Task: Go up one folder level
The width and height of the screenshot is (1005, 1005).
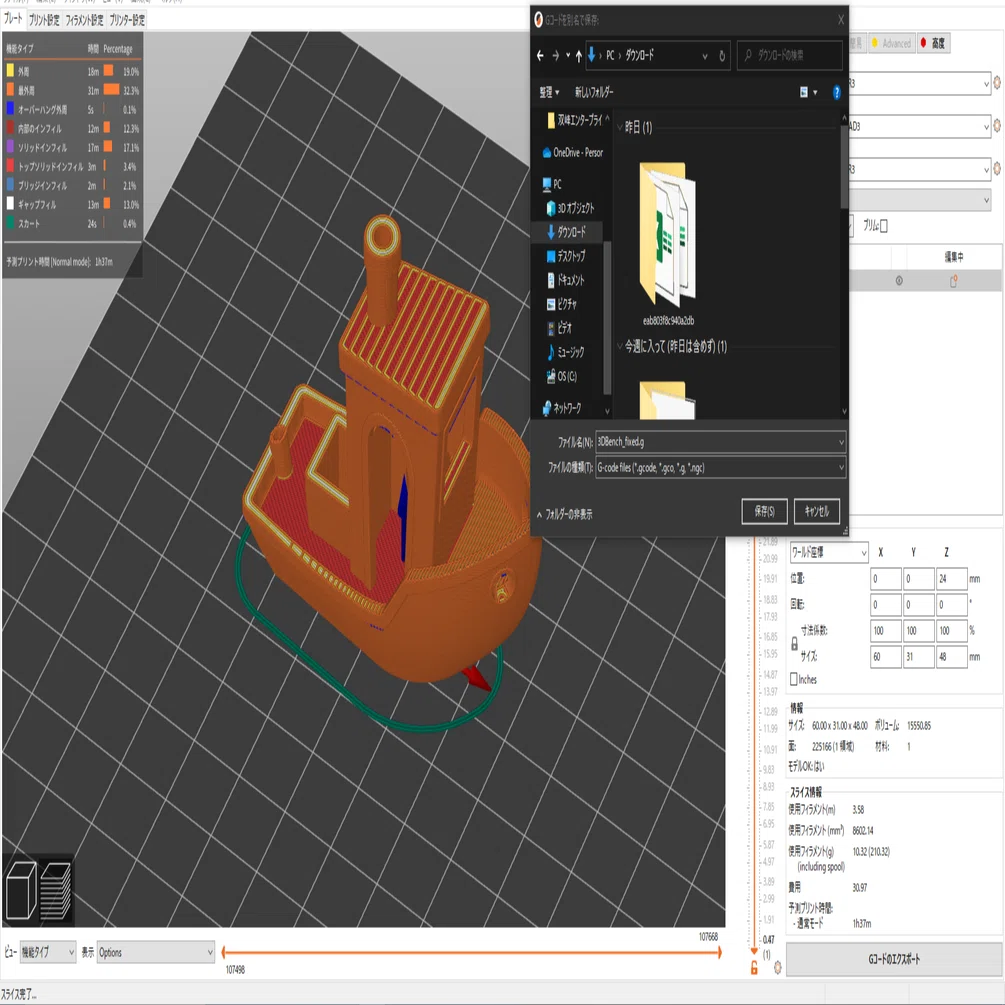Action: pyautogui.click(x=578, y=56)
